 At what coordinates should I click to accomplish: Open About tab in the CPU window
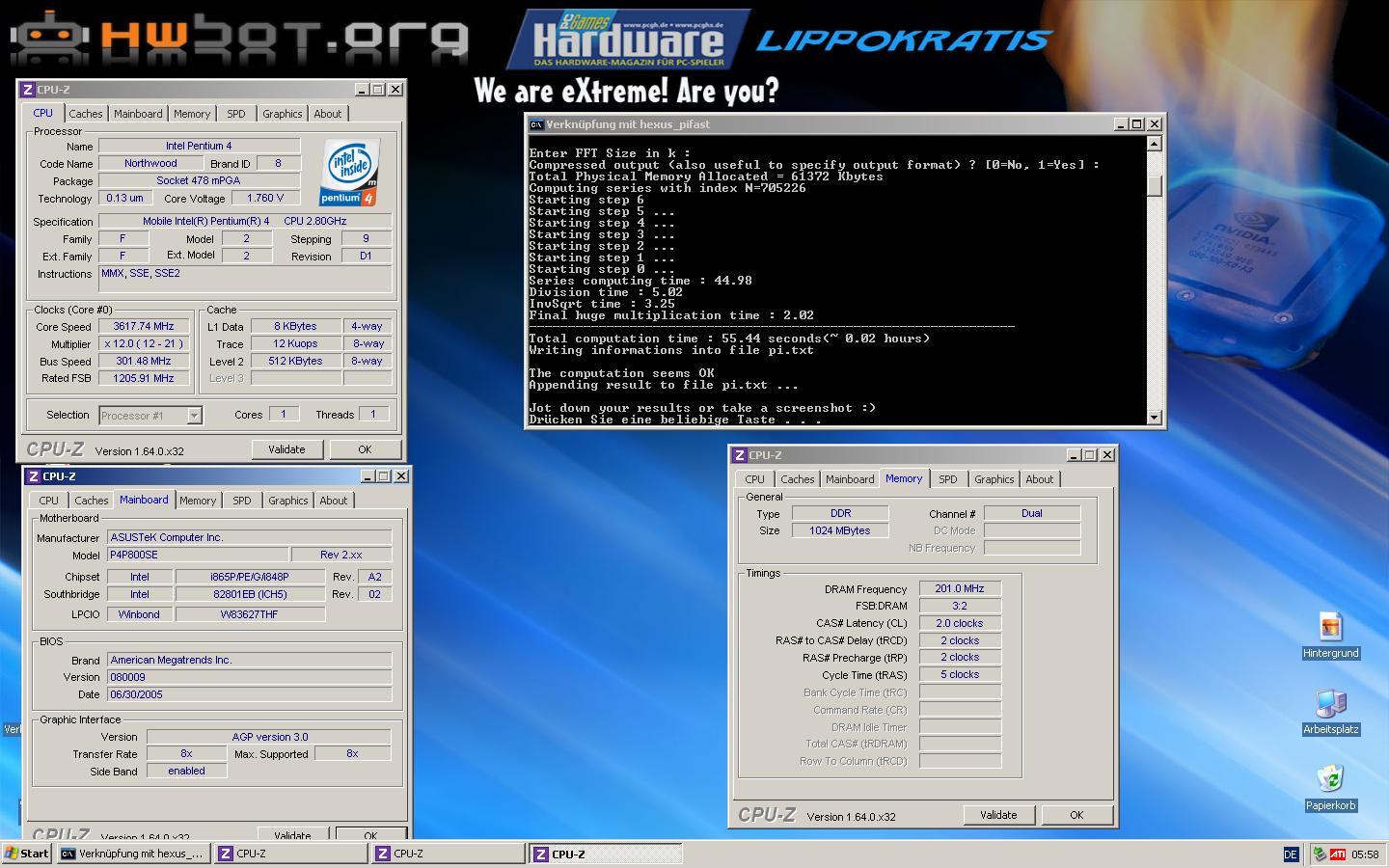pos(328,114)
